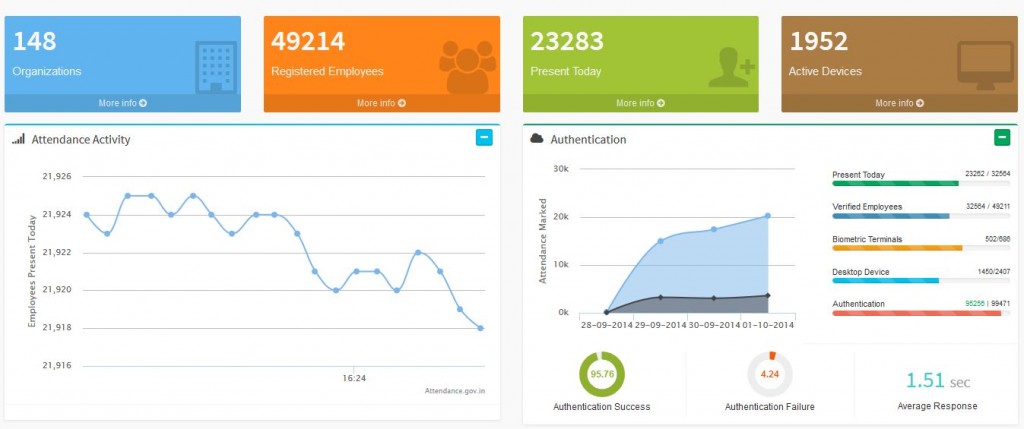Click the Desktop Device blue progress bar
Viewport: 1024px width, 429px height.
[x=885, y=280]
